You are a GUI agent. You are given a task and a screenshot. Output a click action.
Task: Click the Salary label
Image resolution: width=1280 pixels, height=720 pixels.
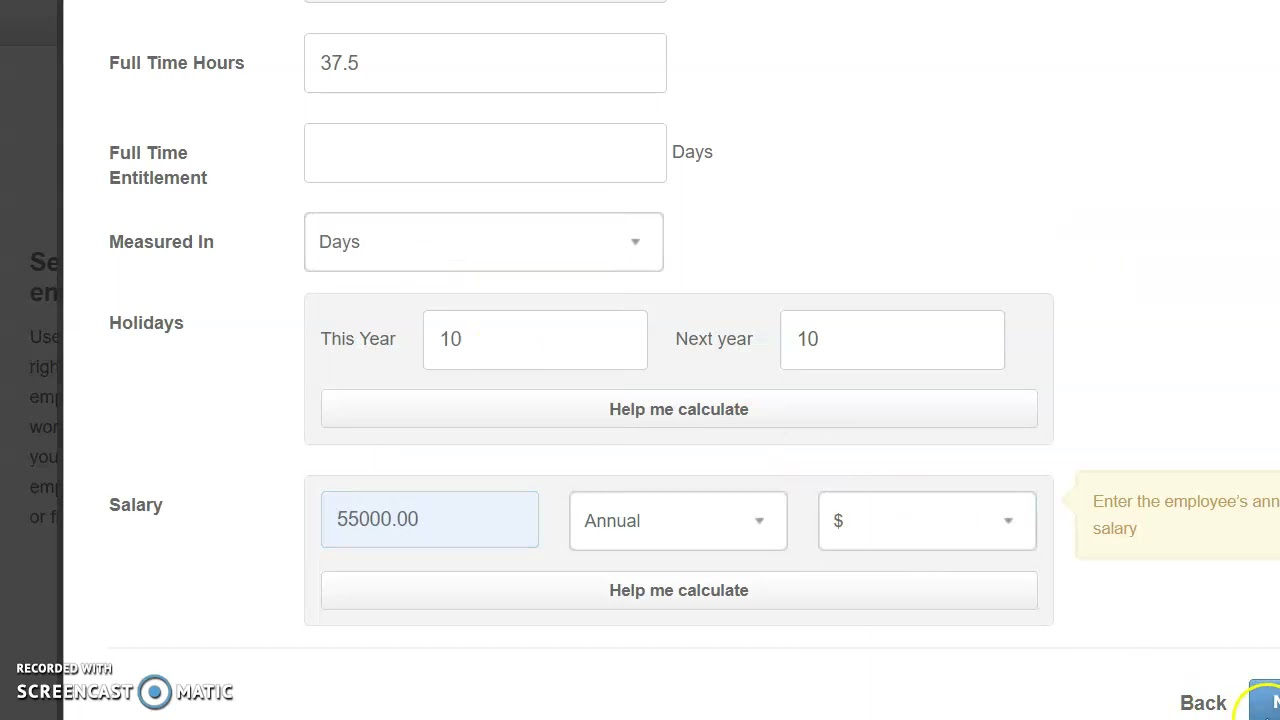136,505
